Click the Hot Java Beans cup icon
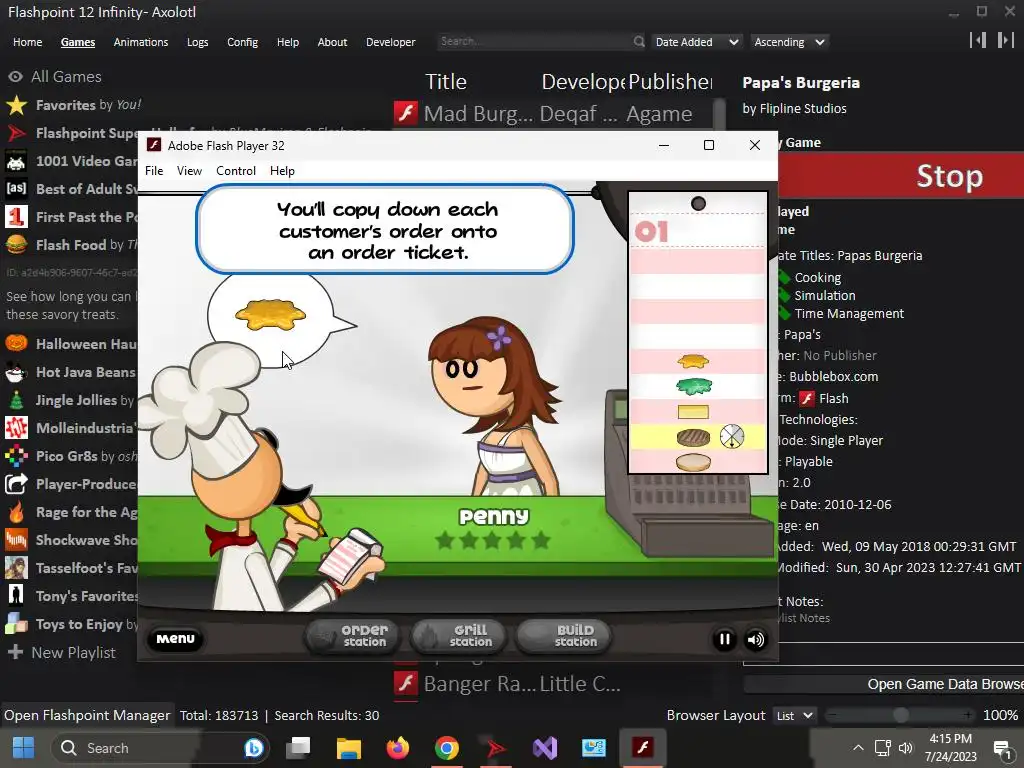Image resolution: width=1024 pixels, height=768 pixels. click(x=16, y=372)
